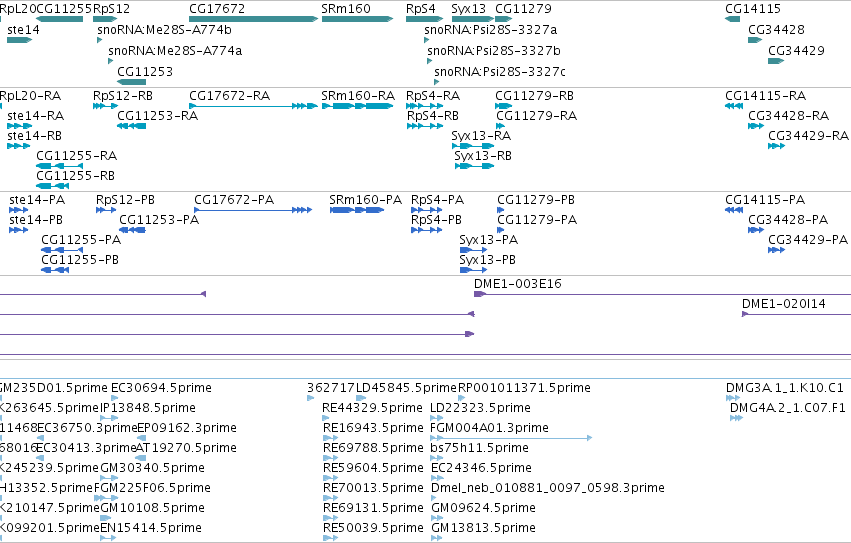Select the CG11255-RA transcript glyph
Image resolution: width=851 pixels, height=543 pixels.
coord(60,166)
